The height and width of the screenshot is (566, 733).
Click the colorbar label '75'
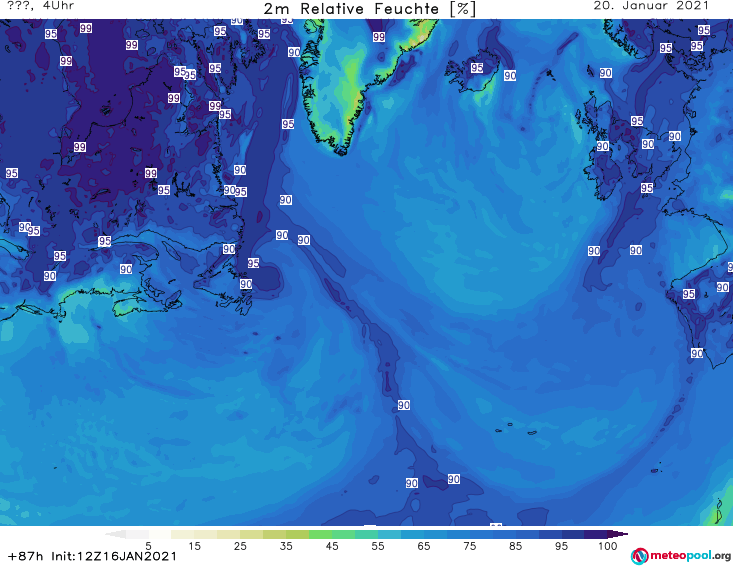[x=469, y=546]
